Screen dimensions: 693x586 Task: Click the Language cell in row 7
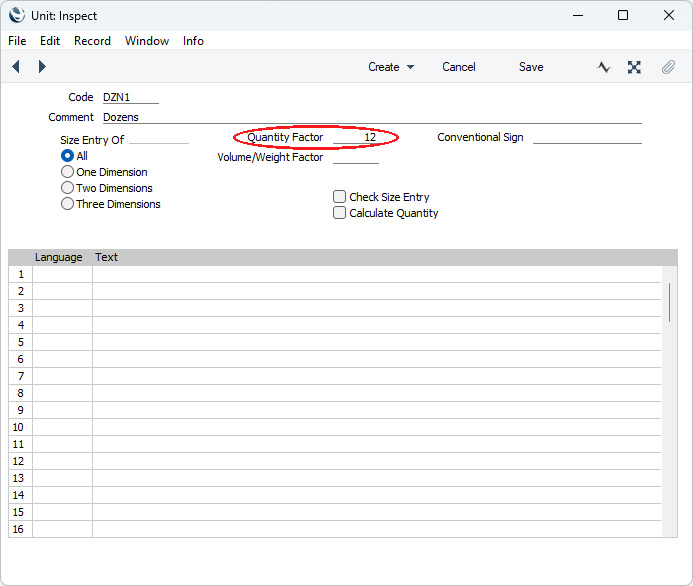click(x=62, y=377)
